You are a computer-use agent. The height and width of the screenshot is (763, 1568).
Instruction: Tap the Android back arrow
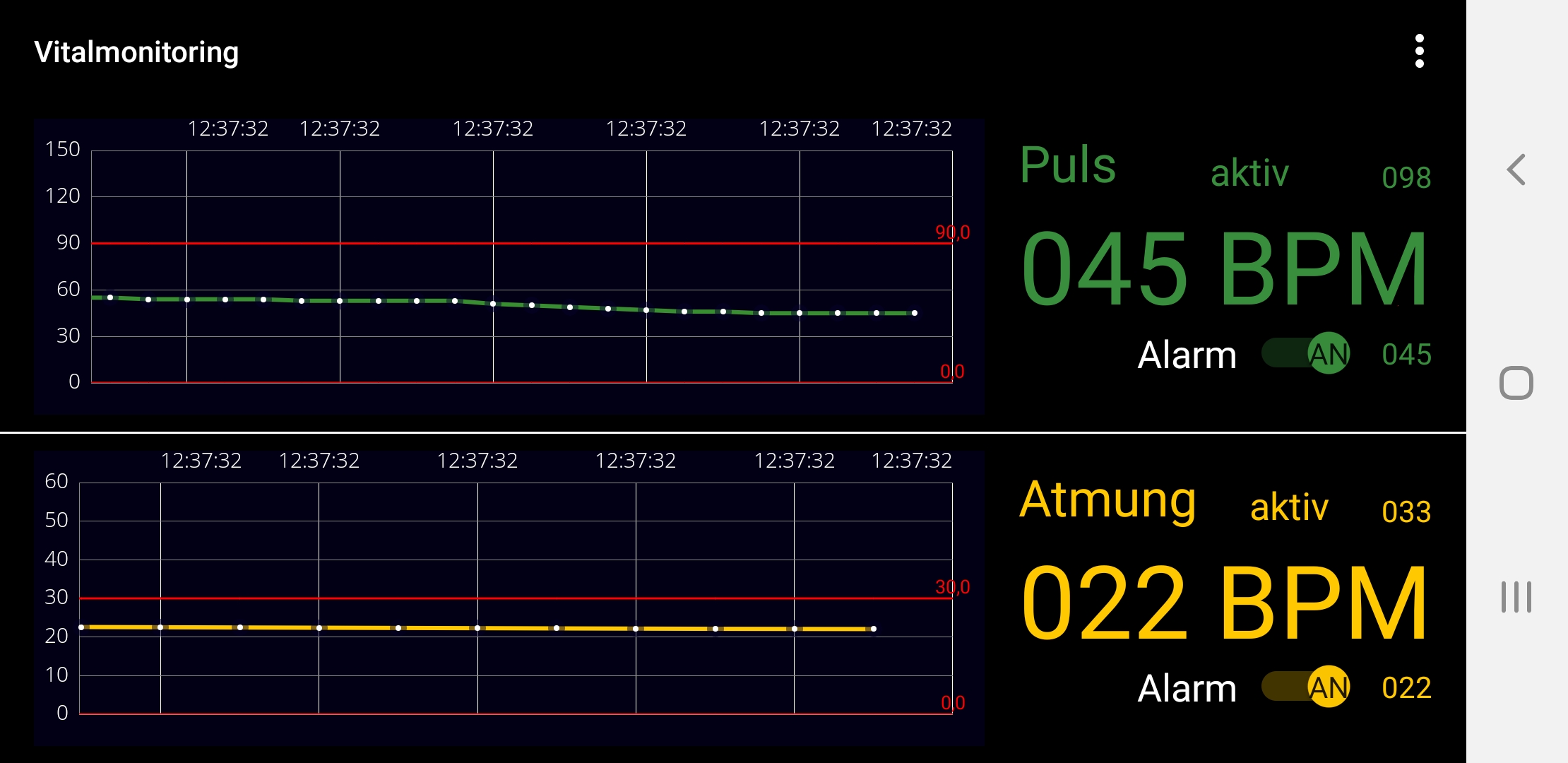[1516, 170]
